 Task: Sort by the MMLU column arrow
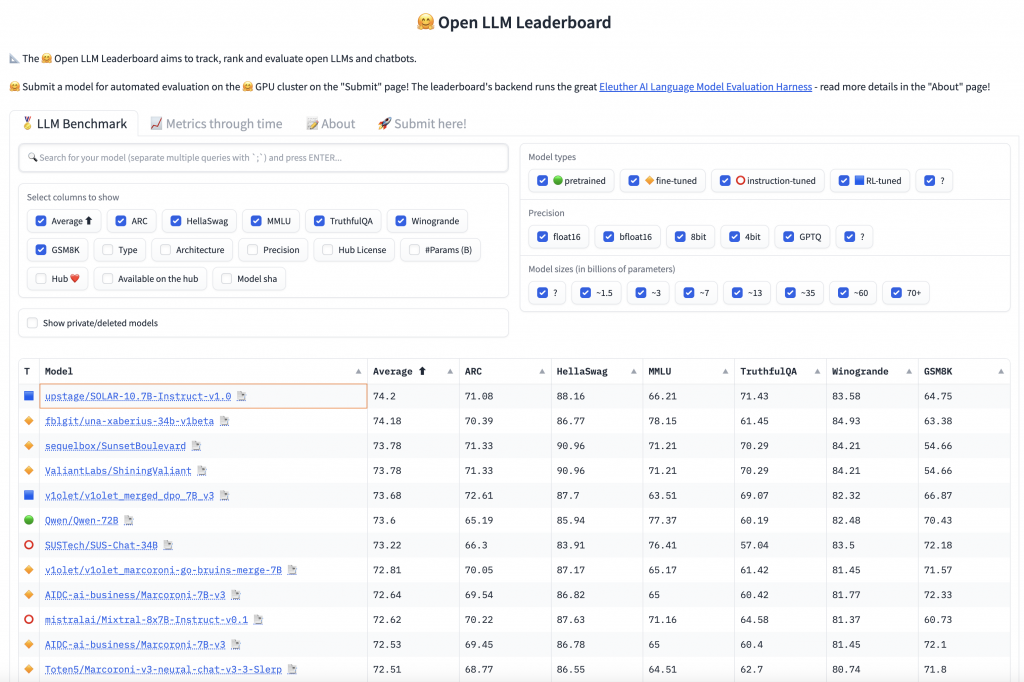click(x=726, y=372)
